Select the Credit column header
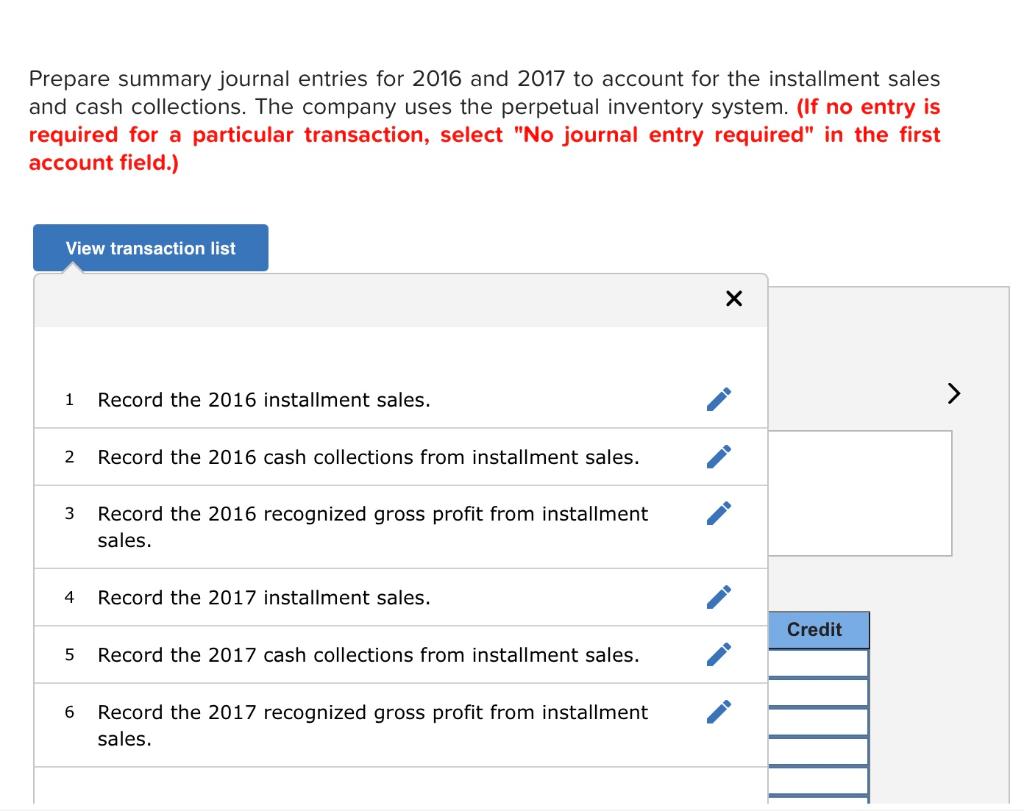Image resolution: width=1024 pixels, height=811 pixels. pos(816,630)
